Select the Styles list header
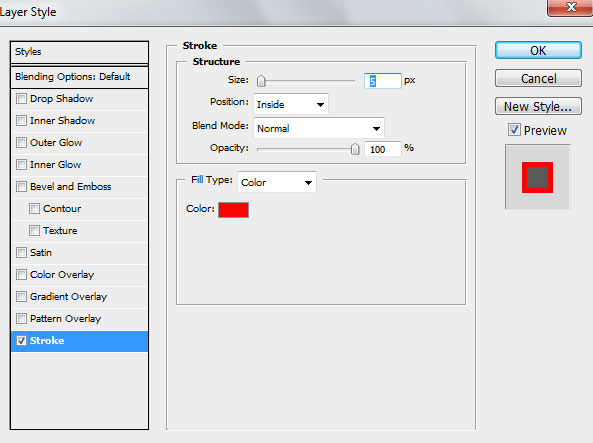The width and height of the screenshot is (593, 443). [79, 52]
